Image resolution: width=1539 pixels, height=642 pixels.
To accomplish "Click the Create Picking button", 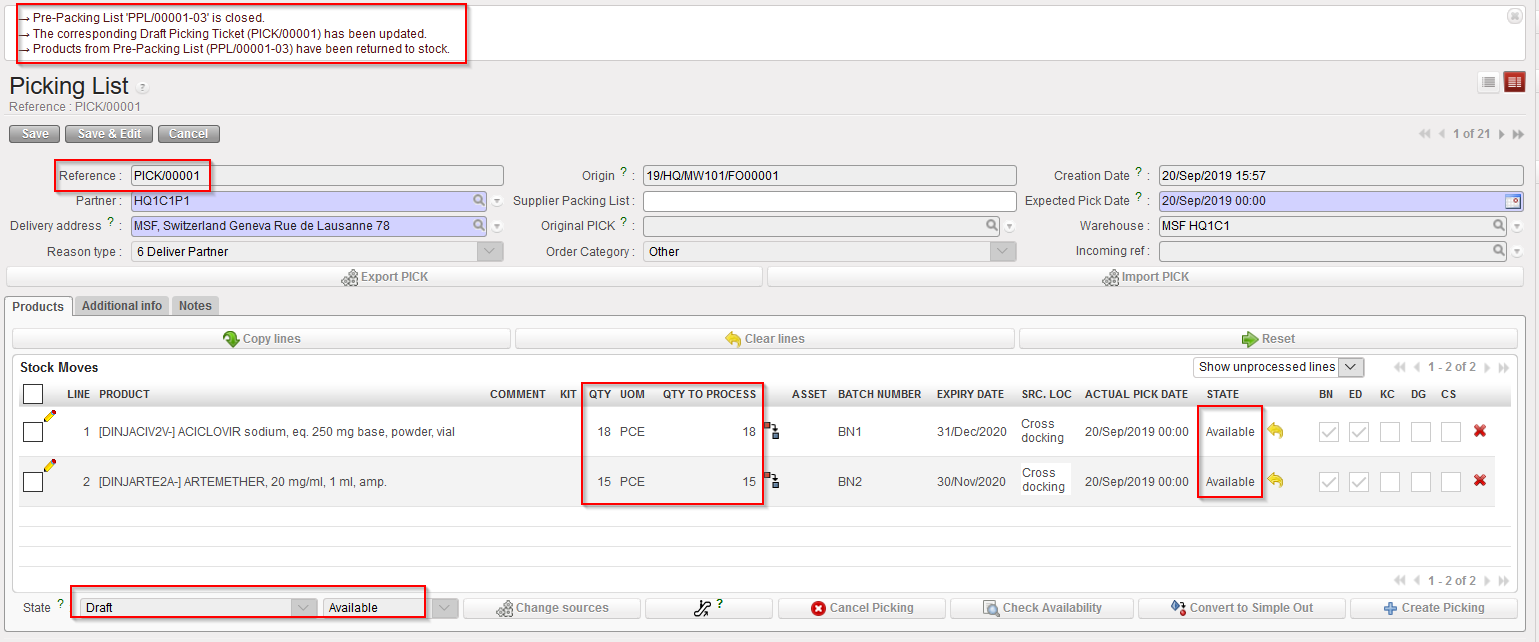I will tap(1433, 608).
